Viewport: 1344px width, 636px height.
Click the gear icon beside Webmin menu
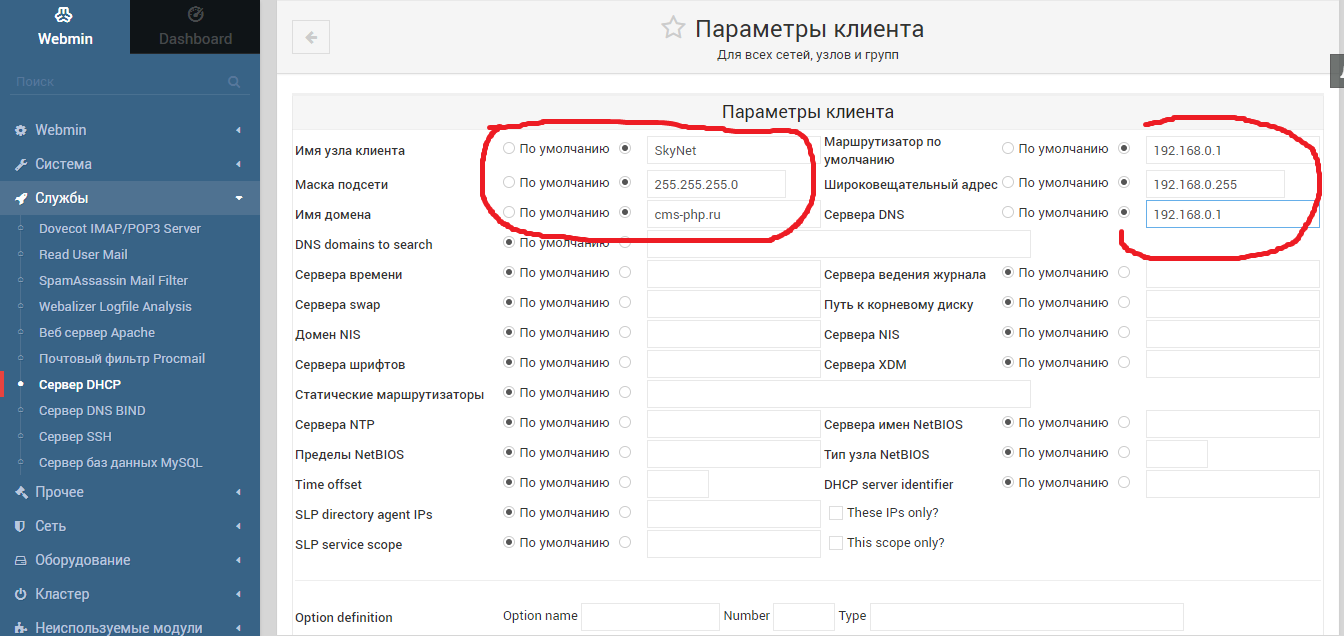(x=20, y=130)
